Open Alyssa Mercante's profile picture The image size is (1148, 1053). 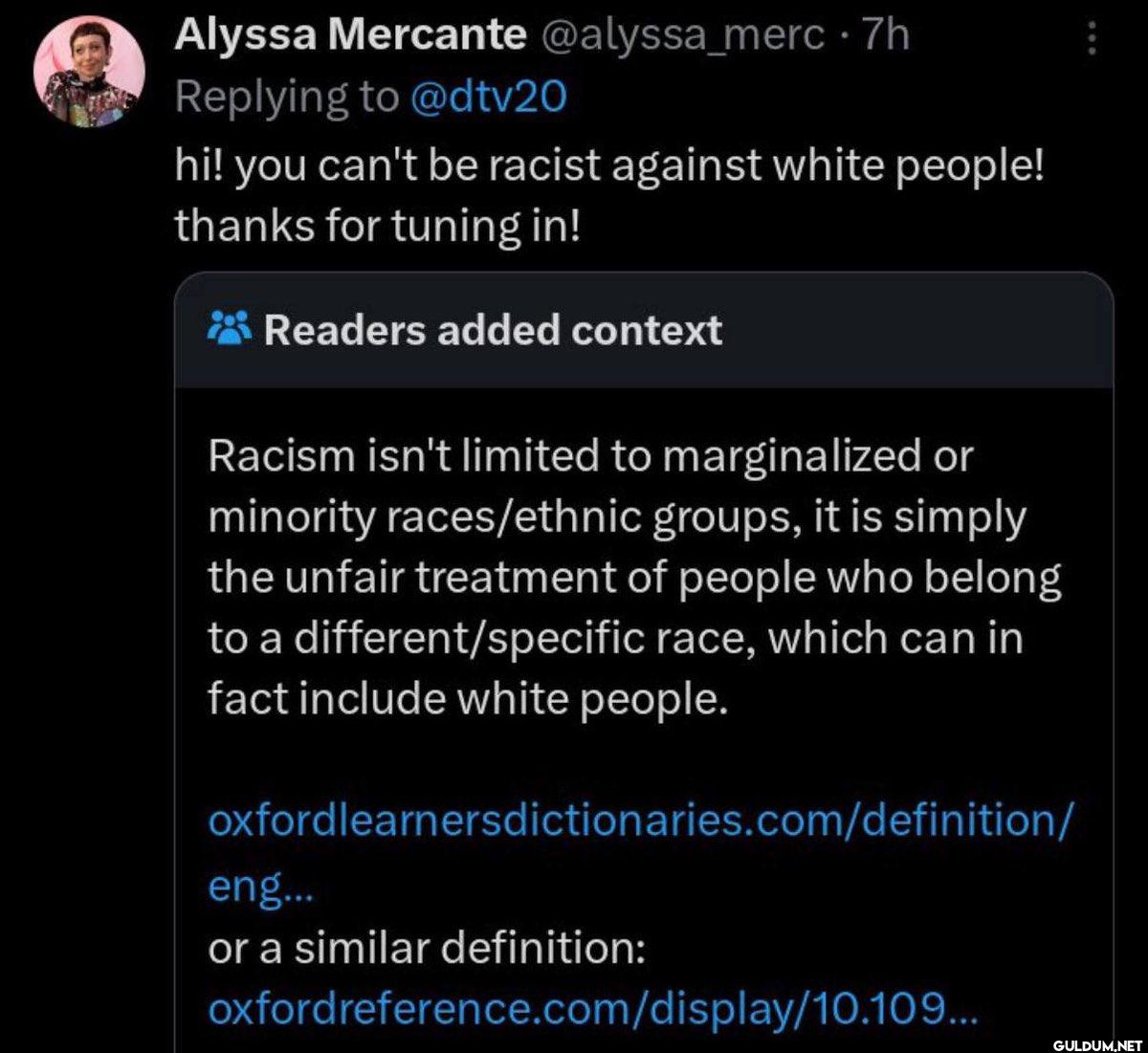(89, 71)
